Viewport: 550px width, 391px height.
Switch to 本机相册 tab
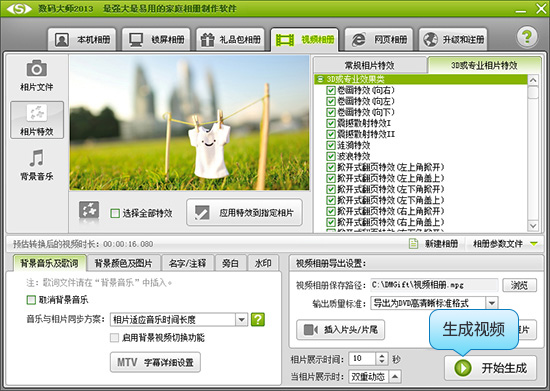click(x=82, y=39)
